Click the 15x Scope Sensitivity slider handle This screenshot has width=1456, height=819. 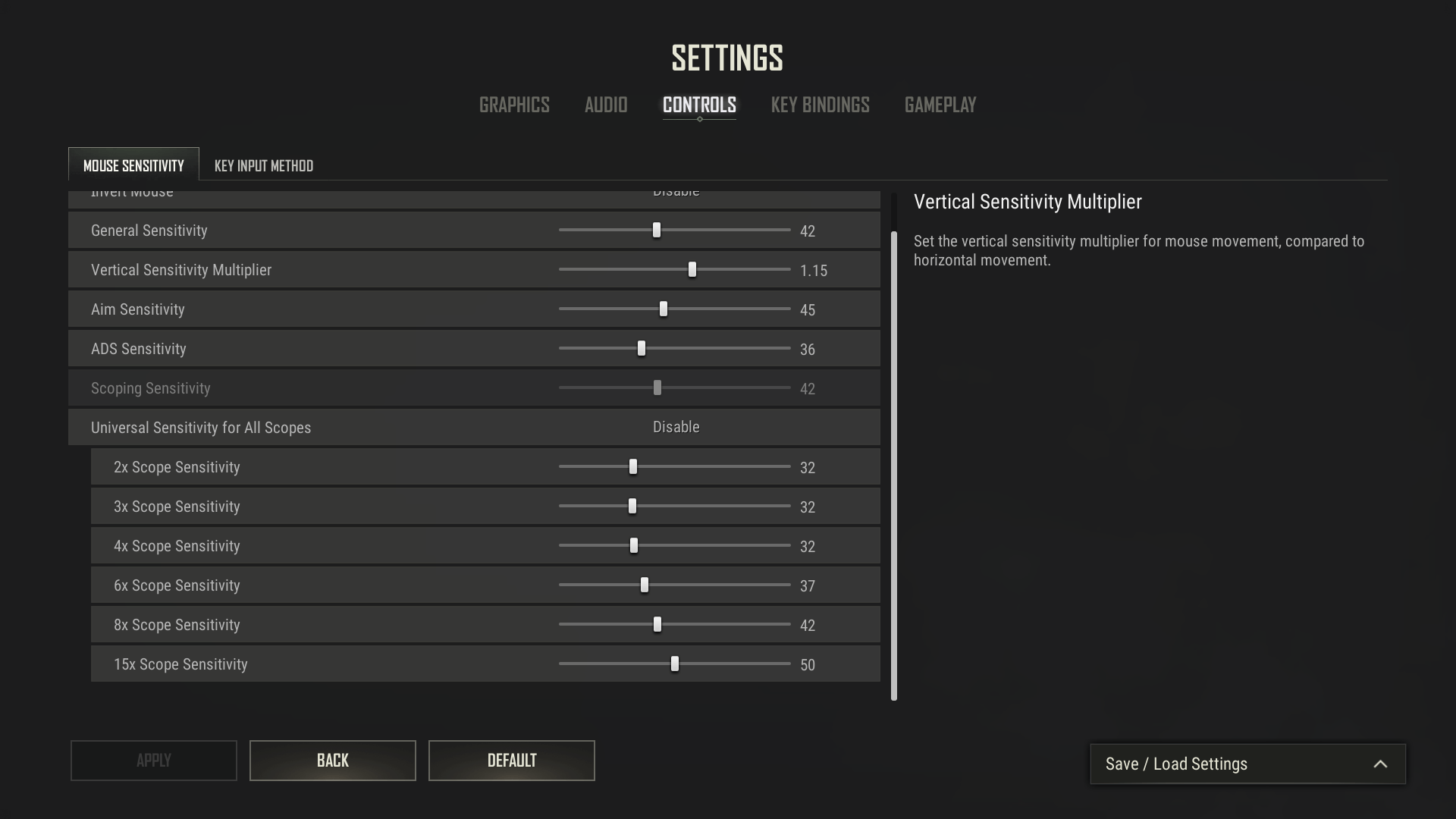675,664
